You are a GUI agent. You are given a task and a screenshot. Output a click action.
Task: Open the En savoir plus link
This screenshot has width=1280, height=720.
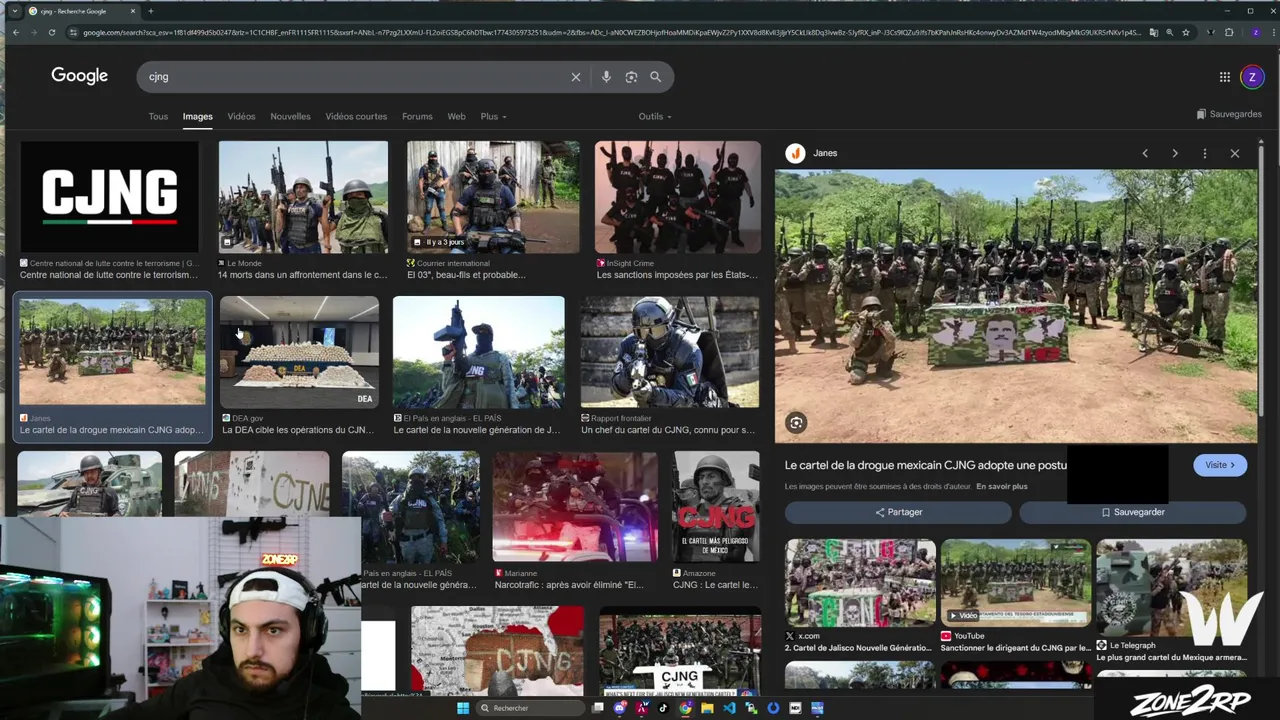coord(1002,486)
